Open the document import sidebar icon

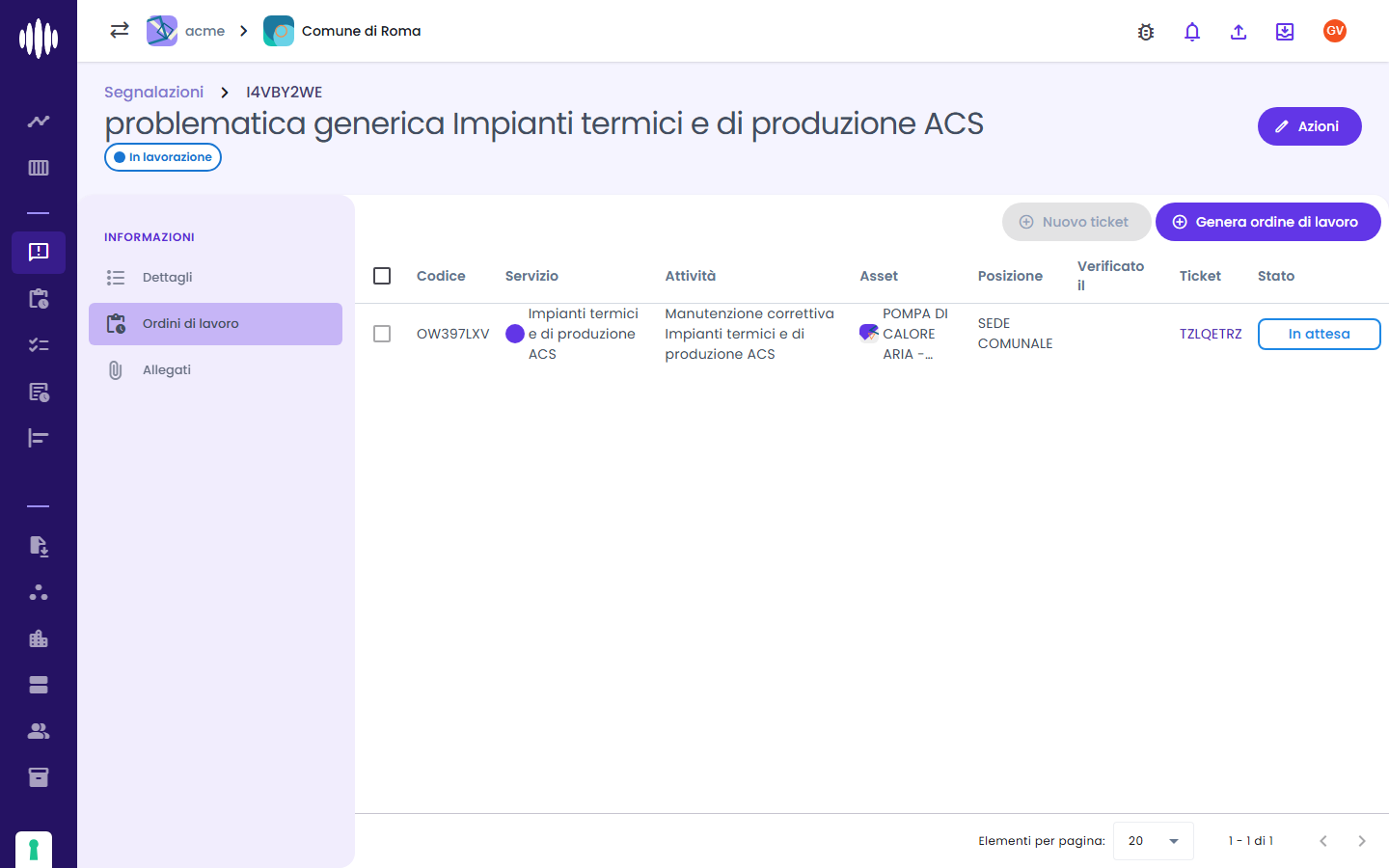pyautogui.click(x=39, y=546)
